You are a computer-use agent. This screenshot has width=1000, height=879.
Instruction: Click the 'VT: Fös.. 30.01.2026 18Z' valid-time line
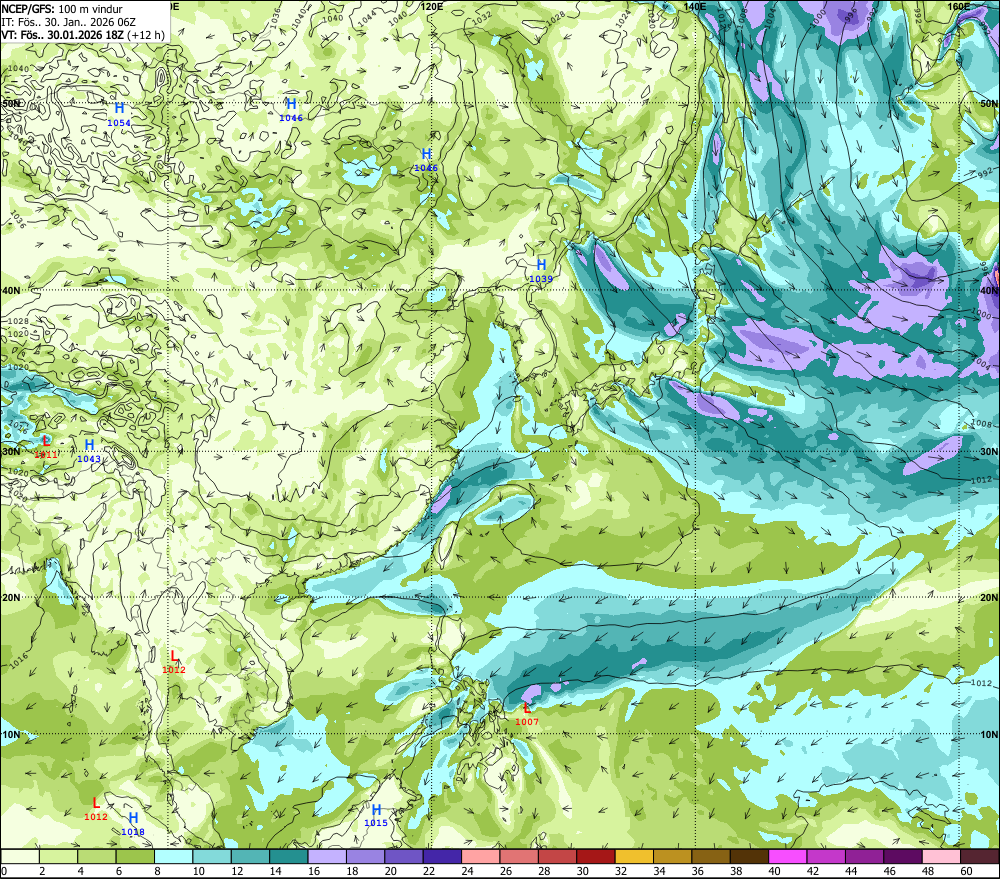(x=62, y=35)
